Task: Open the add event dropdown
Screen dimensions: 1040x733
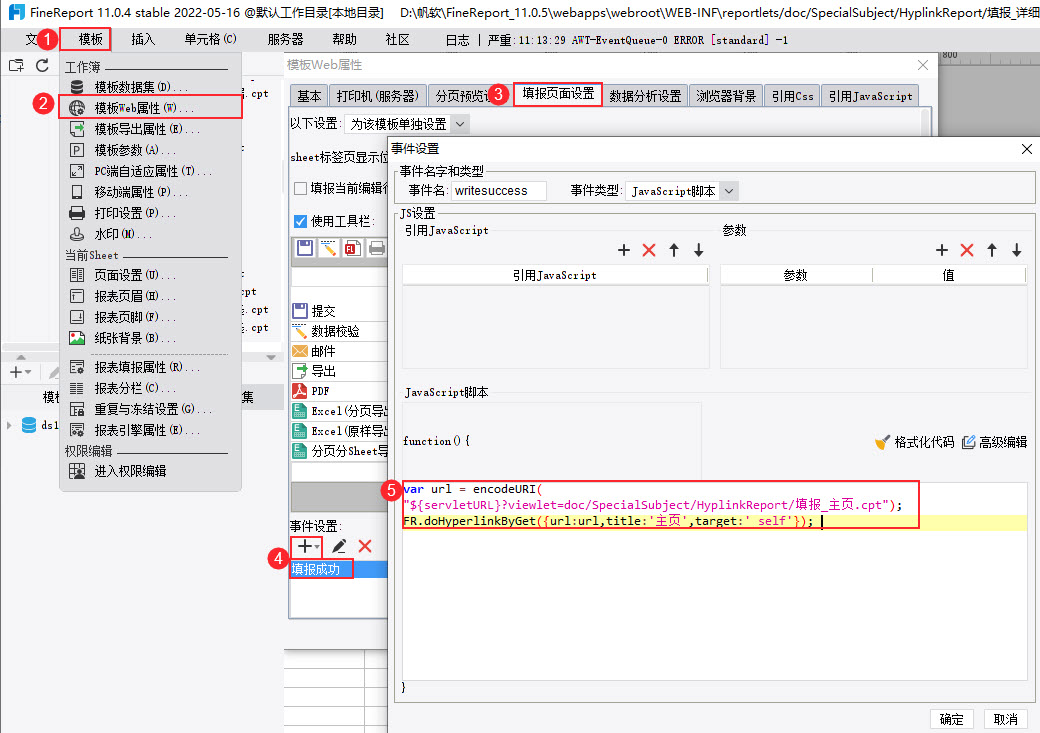Action: (307, 546)
